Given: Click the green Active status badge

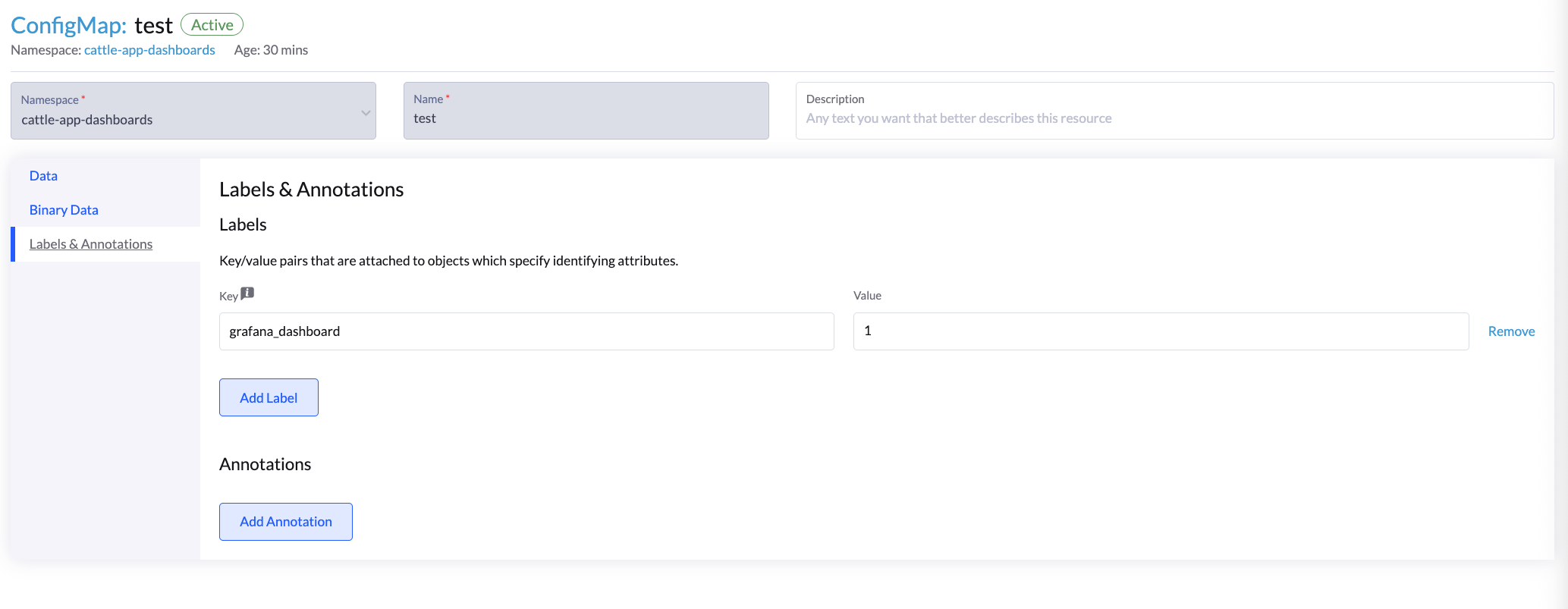Looking at the screenshot, I should [212, 25].
